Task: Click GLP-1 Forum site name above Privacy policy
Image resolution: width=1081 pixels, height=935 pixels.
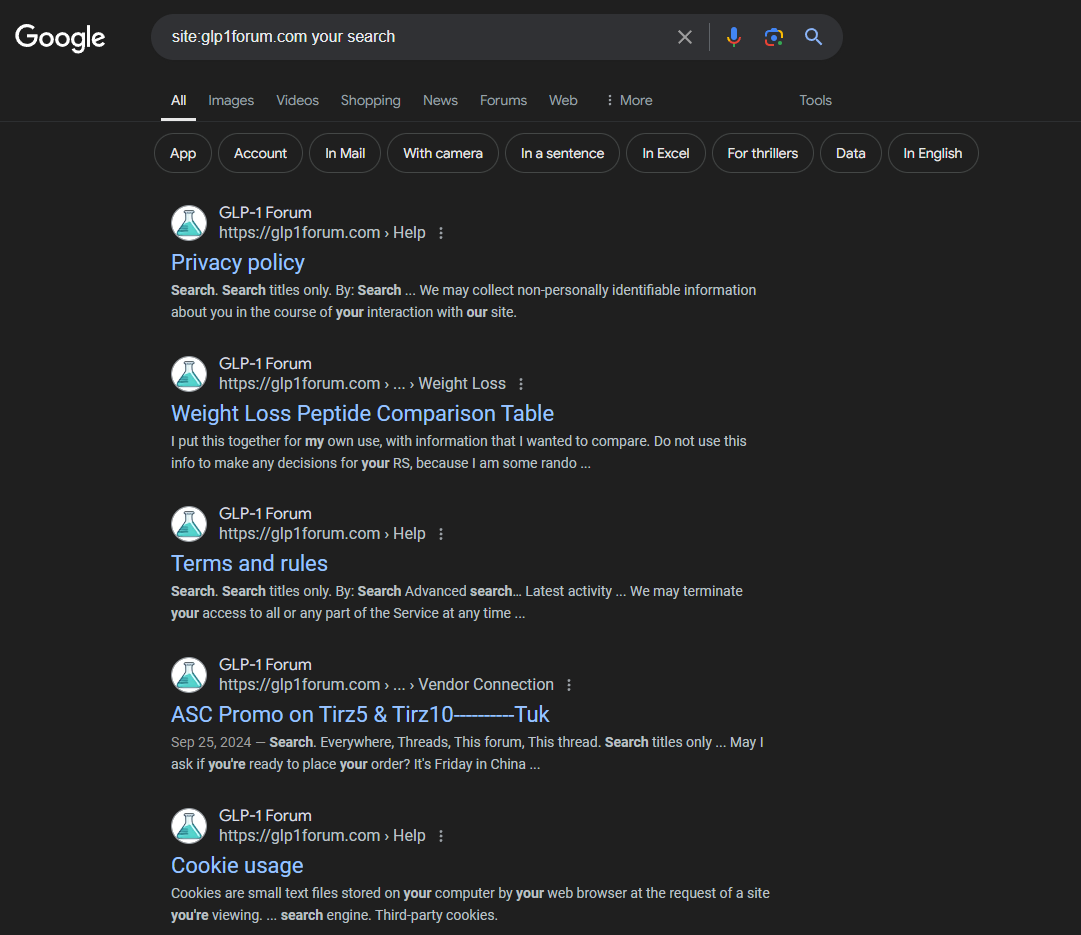Action: point(265,213)
